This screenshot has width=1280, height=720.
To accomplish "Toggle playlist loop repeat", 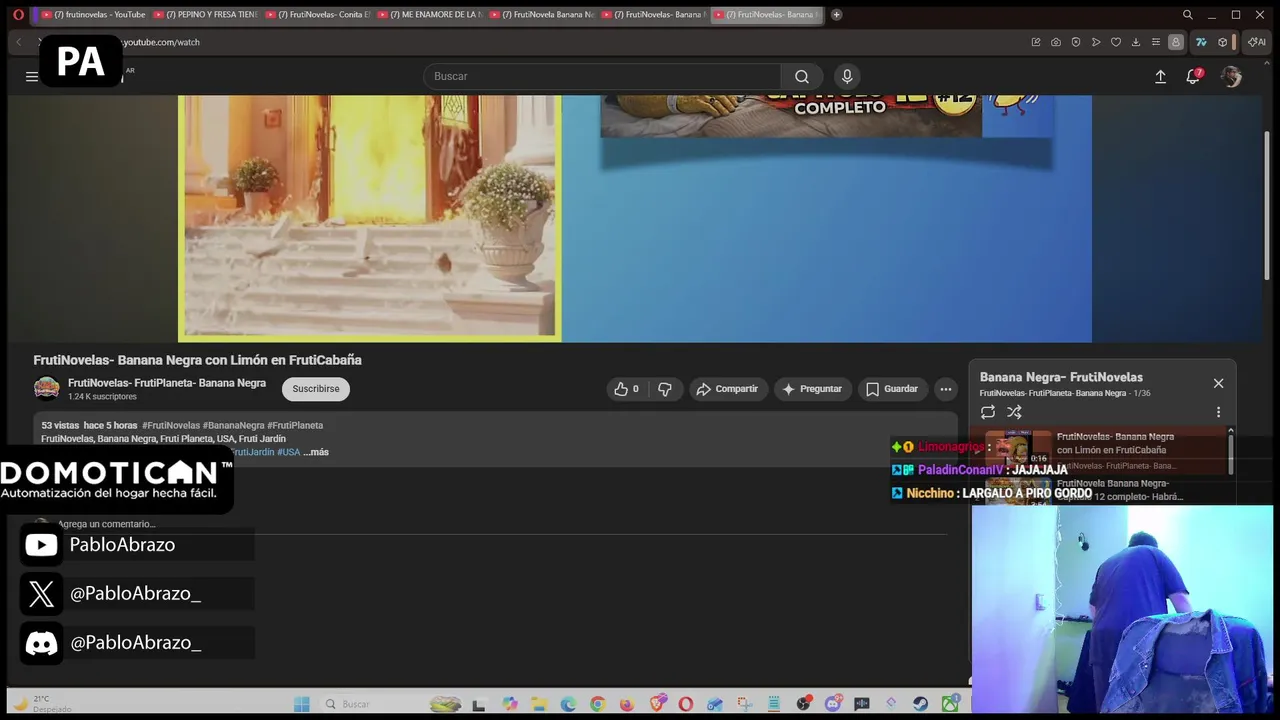I will pos(988,412).
